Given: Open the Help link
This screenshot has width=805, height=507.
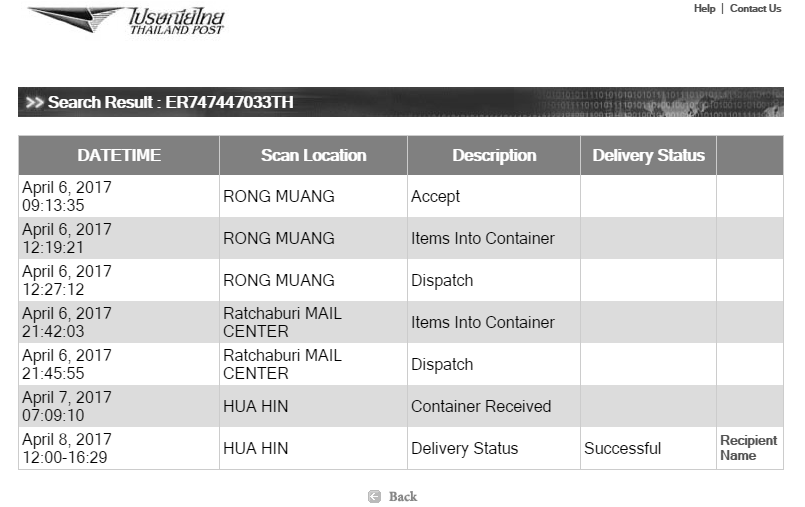Looking at the screenshot, I should click(704, 8).
